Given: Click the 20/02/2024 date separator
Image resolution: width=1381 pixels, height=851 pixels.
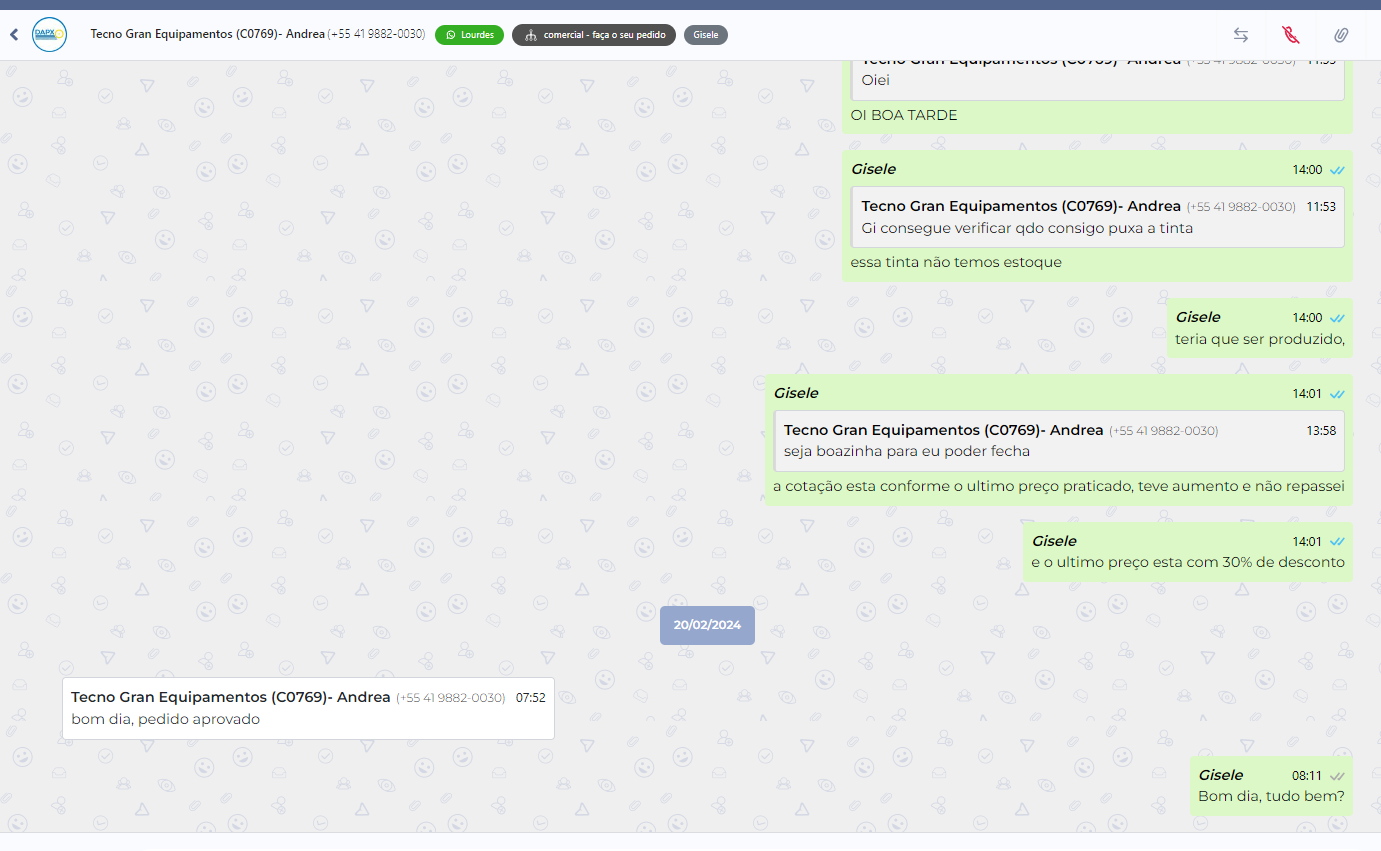Looking at the screenshot, I should [707, 625].
